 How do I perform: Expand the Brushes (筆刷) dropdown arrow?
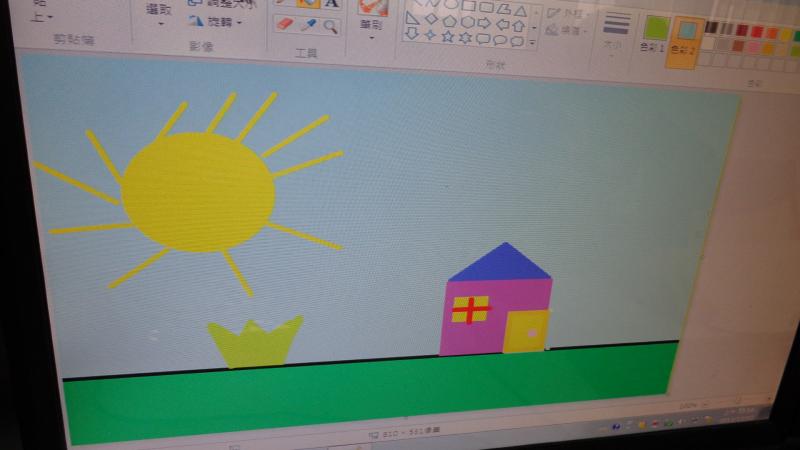371,37
